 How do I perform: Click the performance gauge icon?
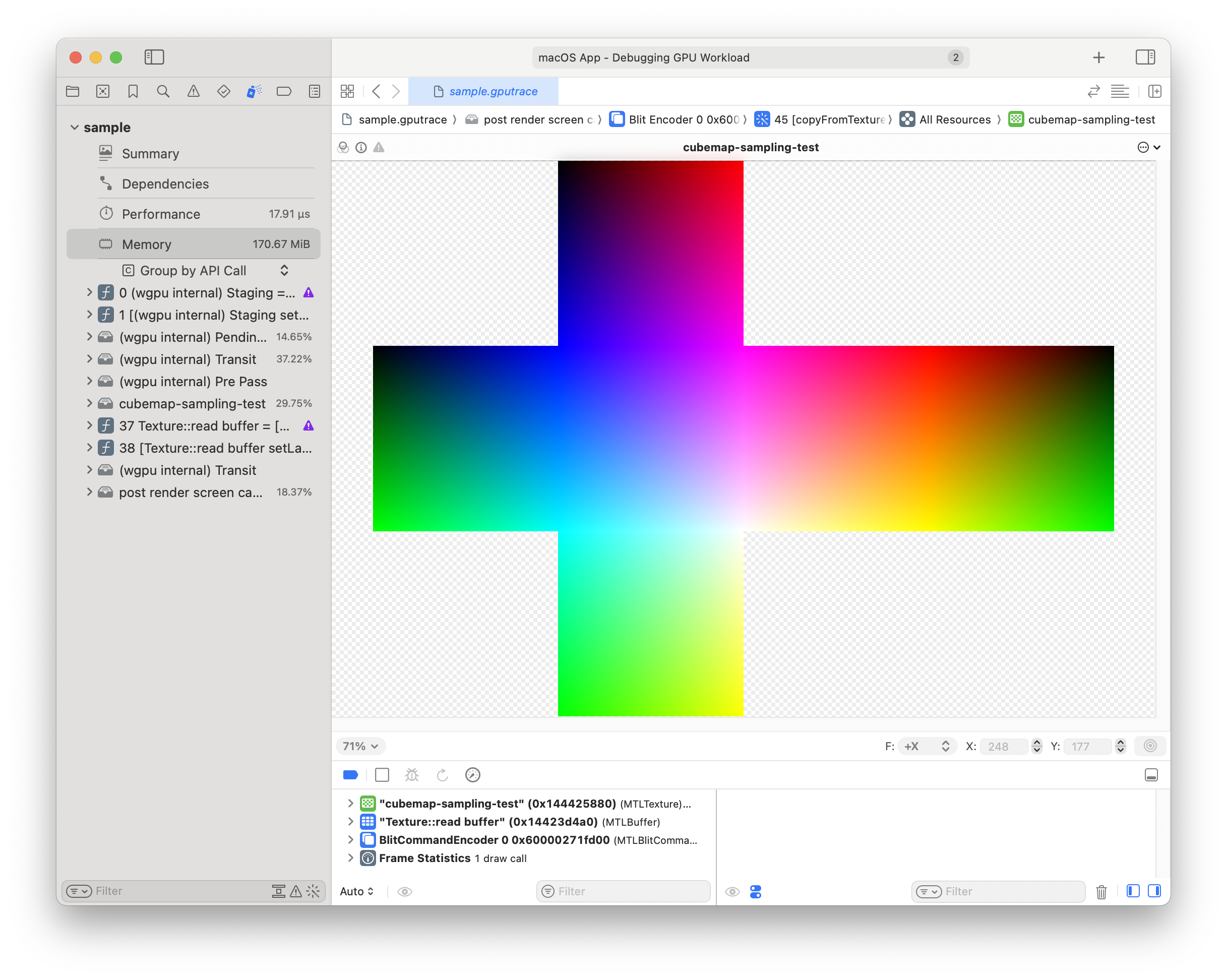coord(473,775)
